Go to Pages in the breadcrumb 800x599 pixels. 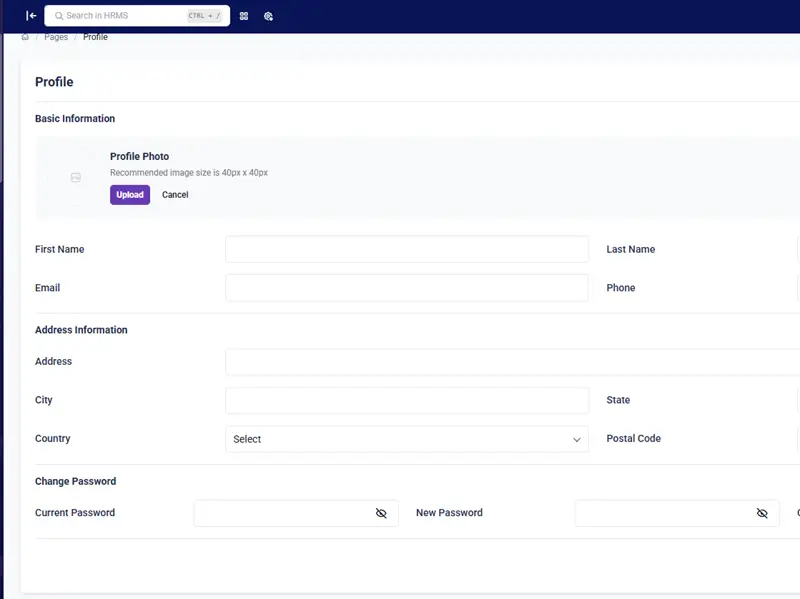[56, 37]
